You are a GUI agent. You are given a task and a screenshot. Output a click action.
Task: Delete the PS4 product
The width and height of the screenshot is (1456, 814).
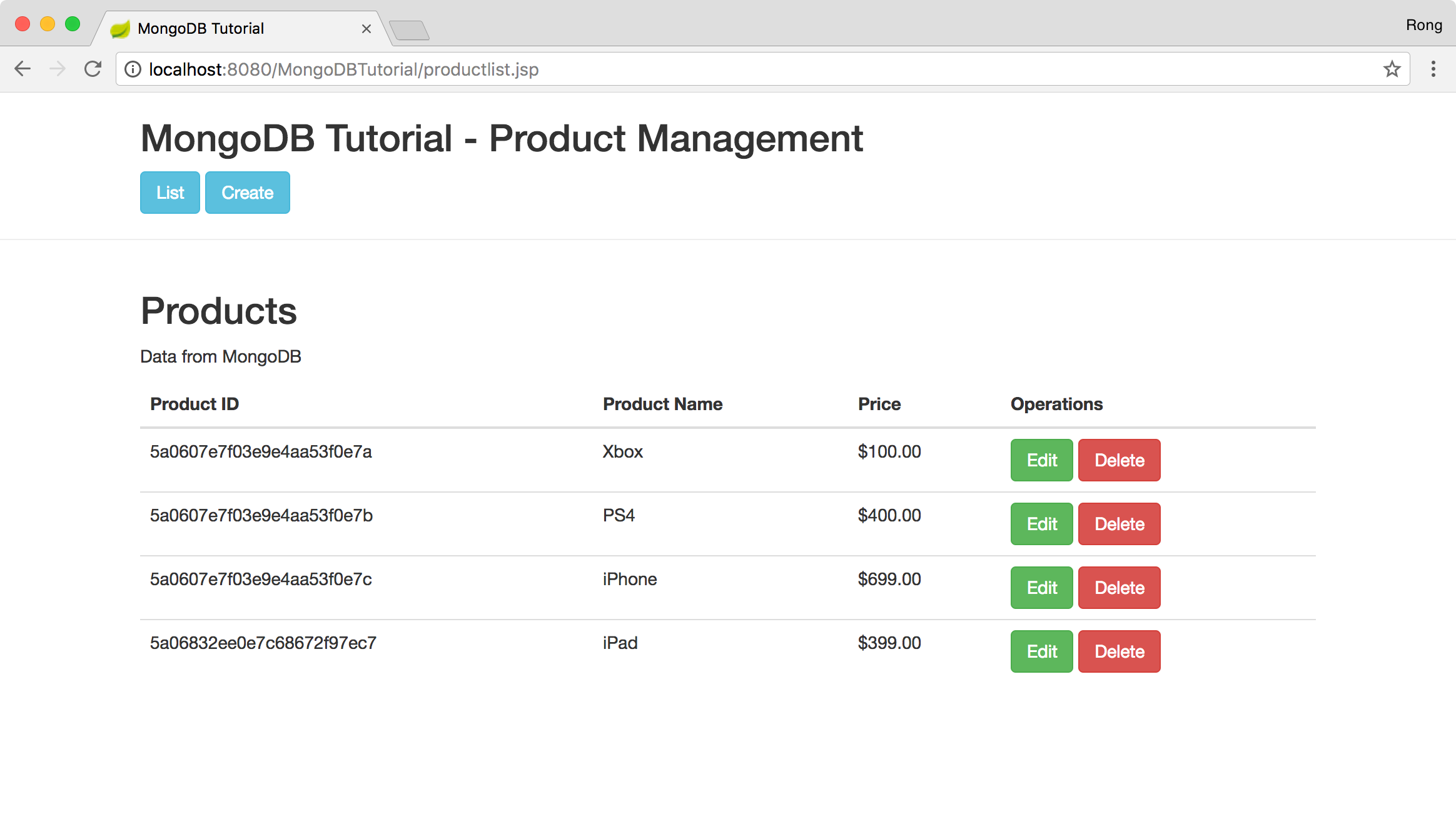(x=1120, y=524)
